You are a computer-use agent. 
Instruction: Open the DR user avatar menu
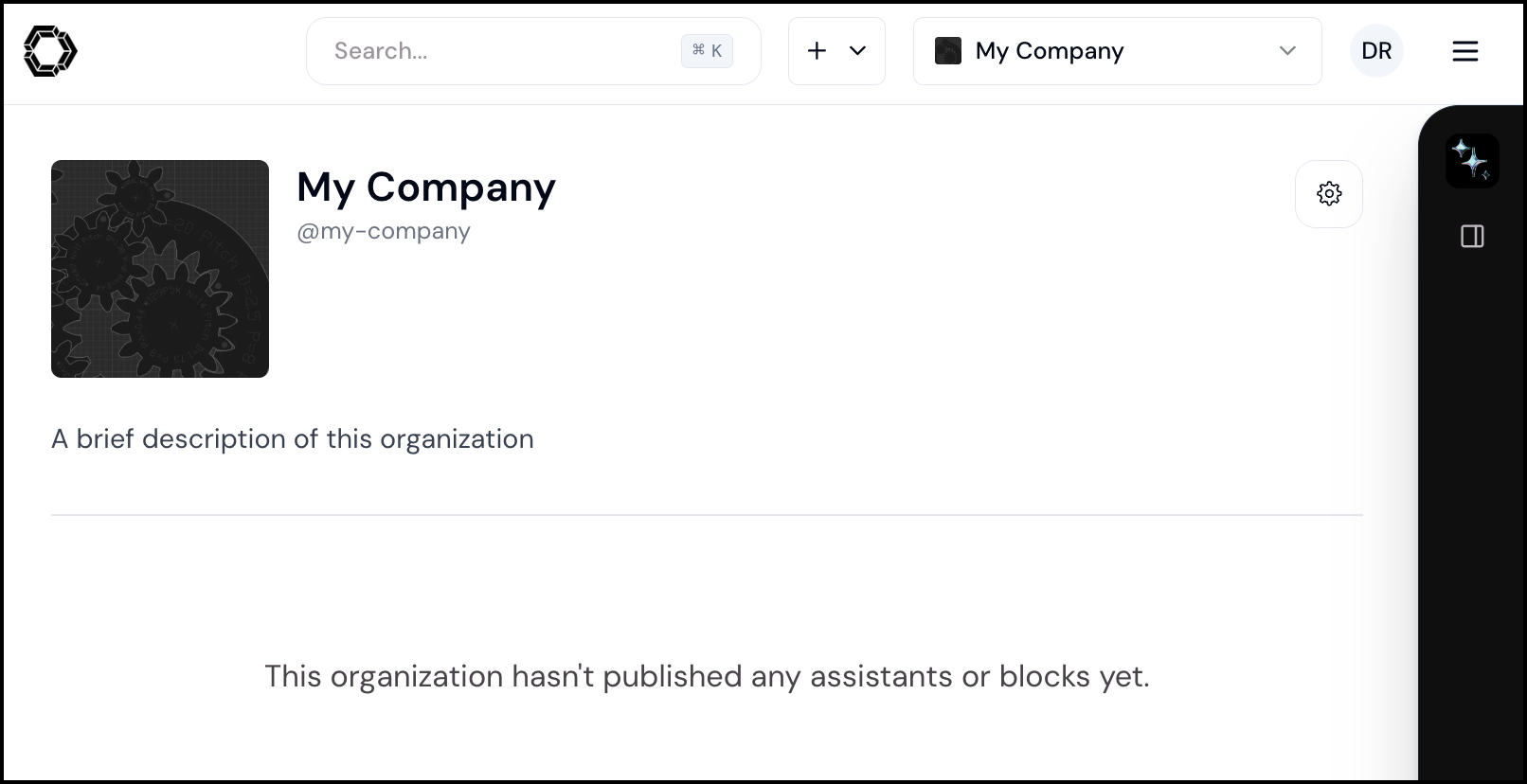(1376, 51)
